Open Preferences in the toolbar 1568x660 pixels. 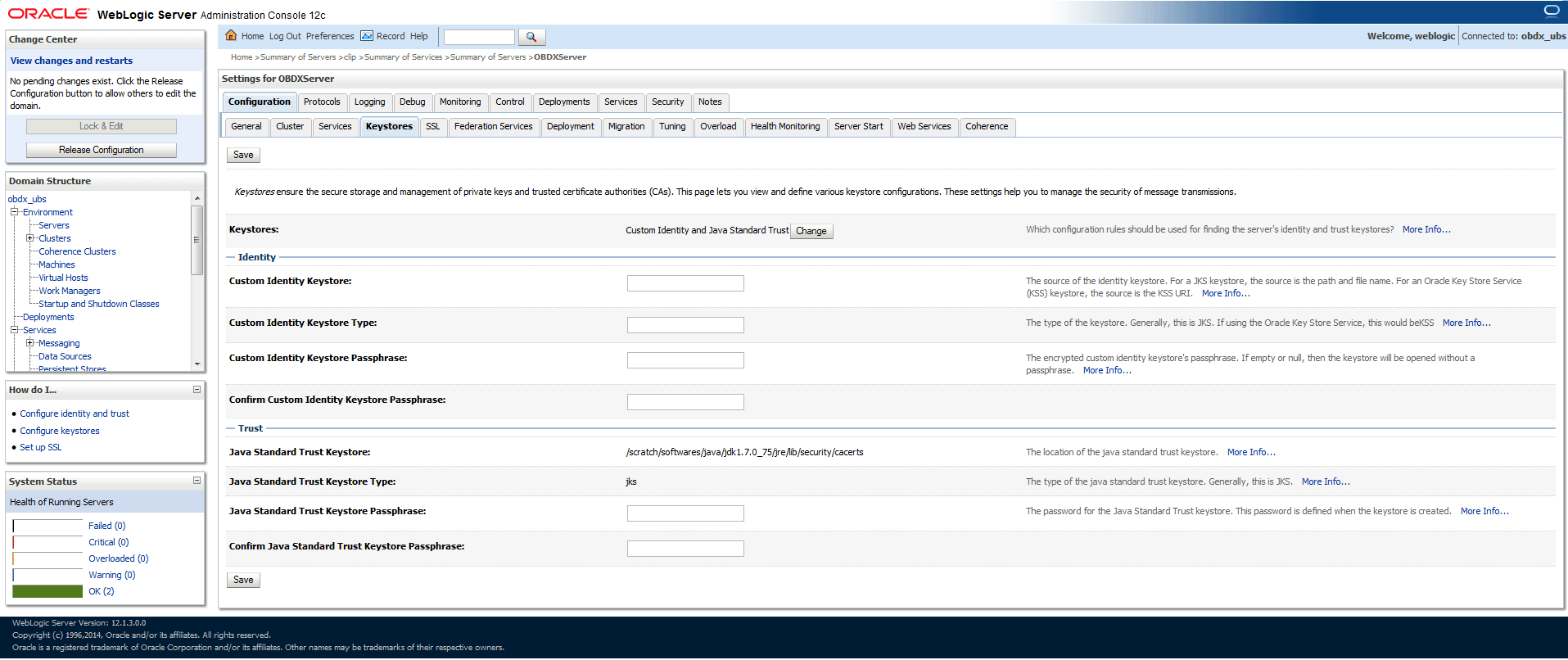click(x=330, y=36)
